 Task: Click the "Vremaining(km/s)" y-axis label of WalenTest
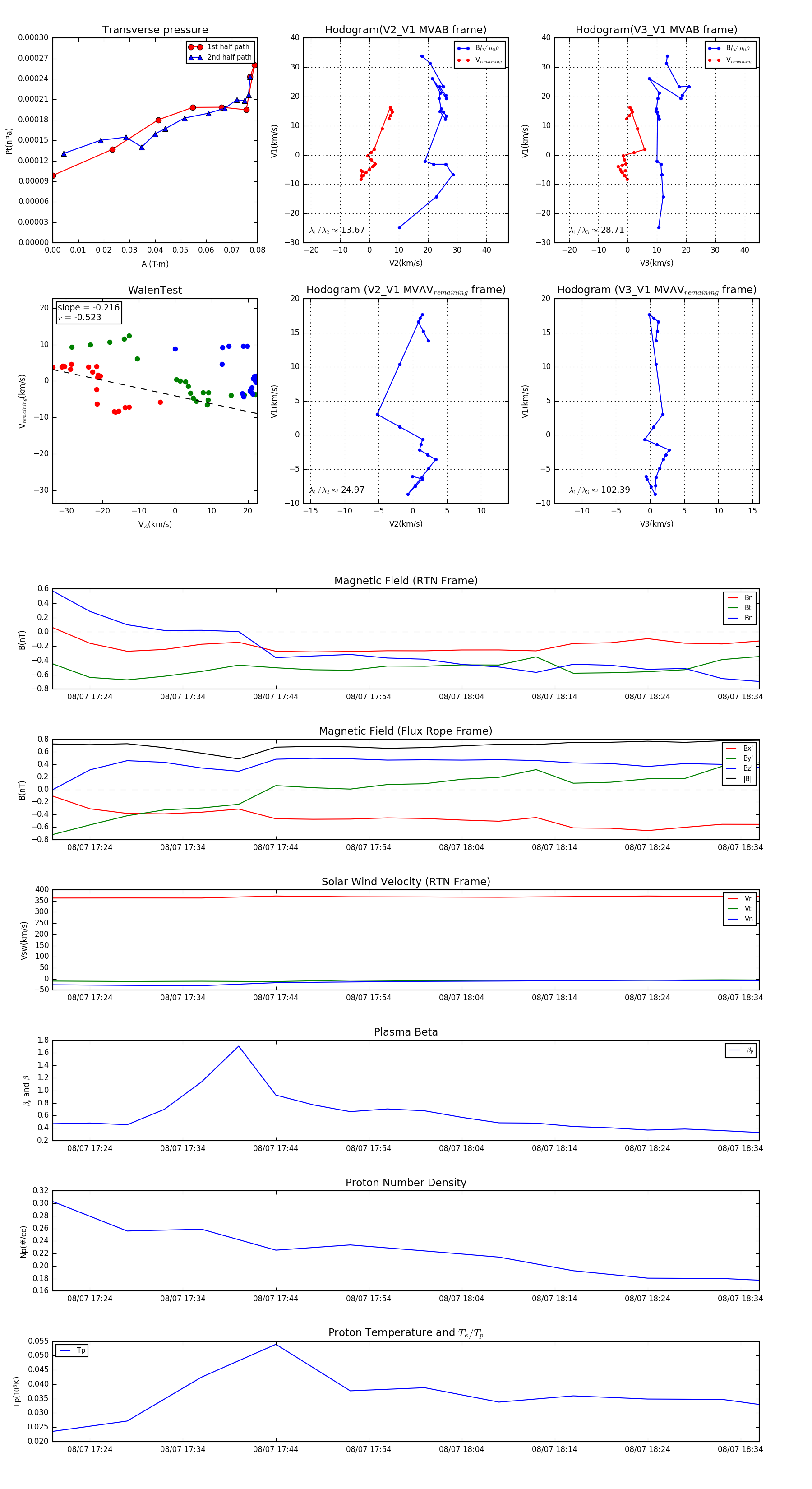pos(23,401)
